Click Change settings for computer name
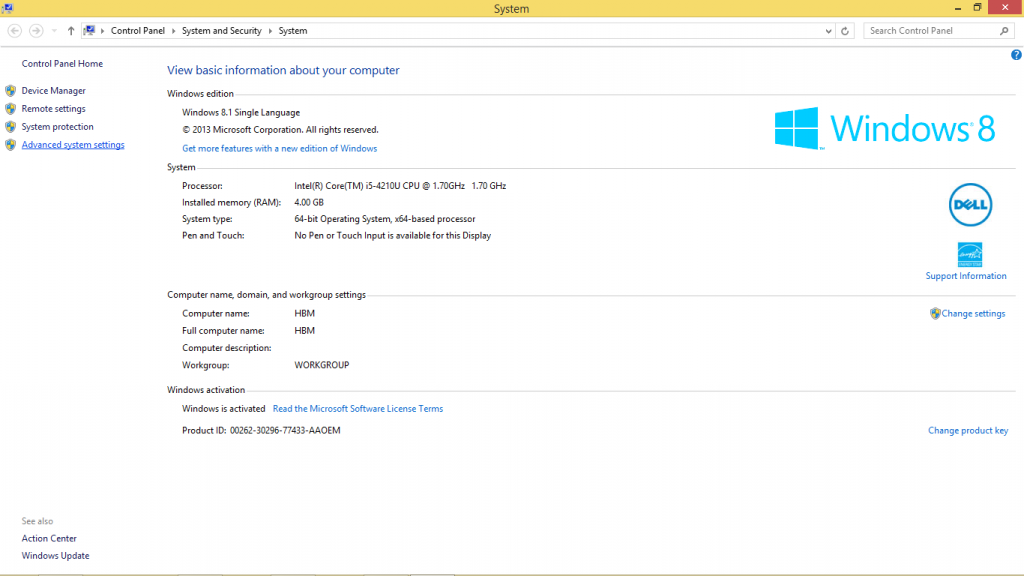Image resolution: width=1024 pixels, height=576 pixels. click(973, 313)
